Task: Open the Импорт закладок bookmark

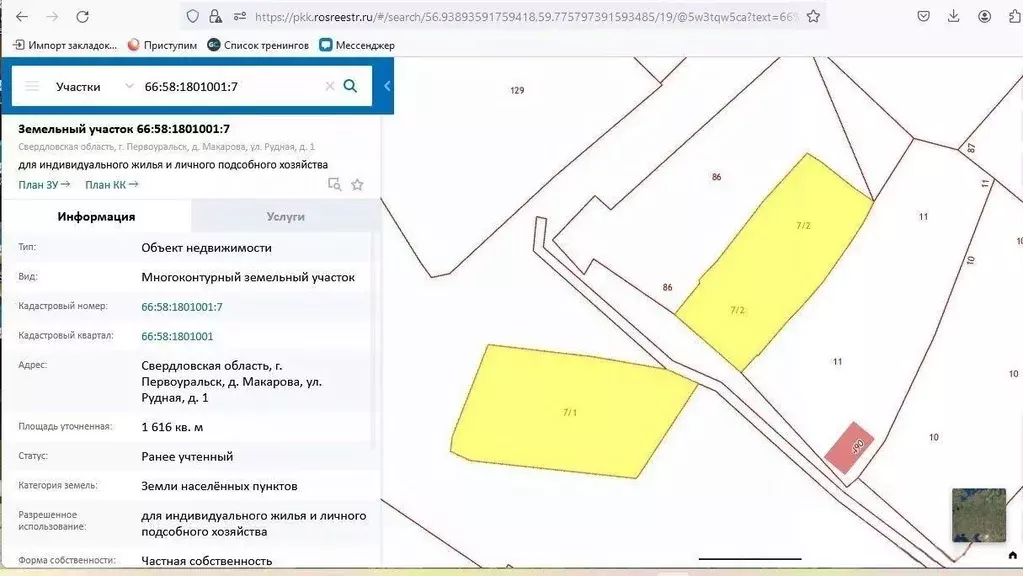Action: [65, 45]
